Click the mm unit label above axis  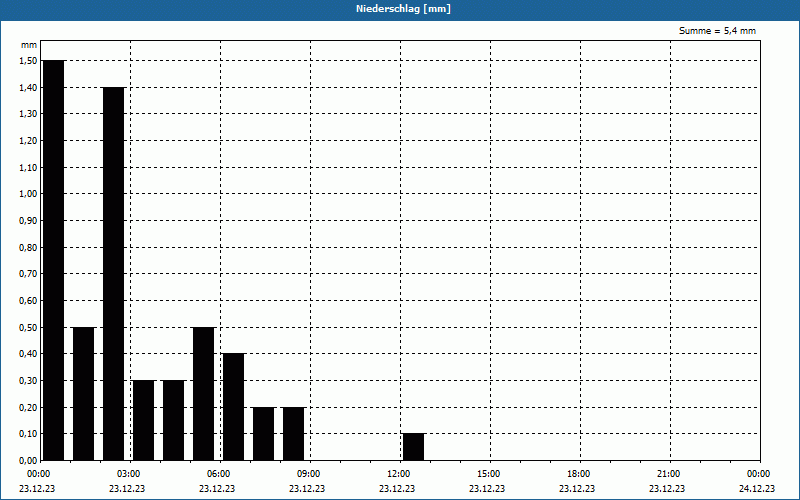click(29, 45)
